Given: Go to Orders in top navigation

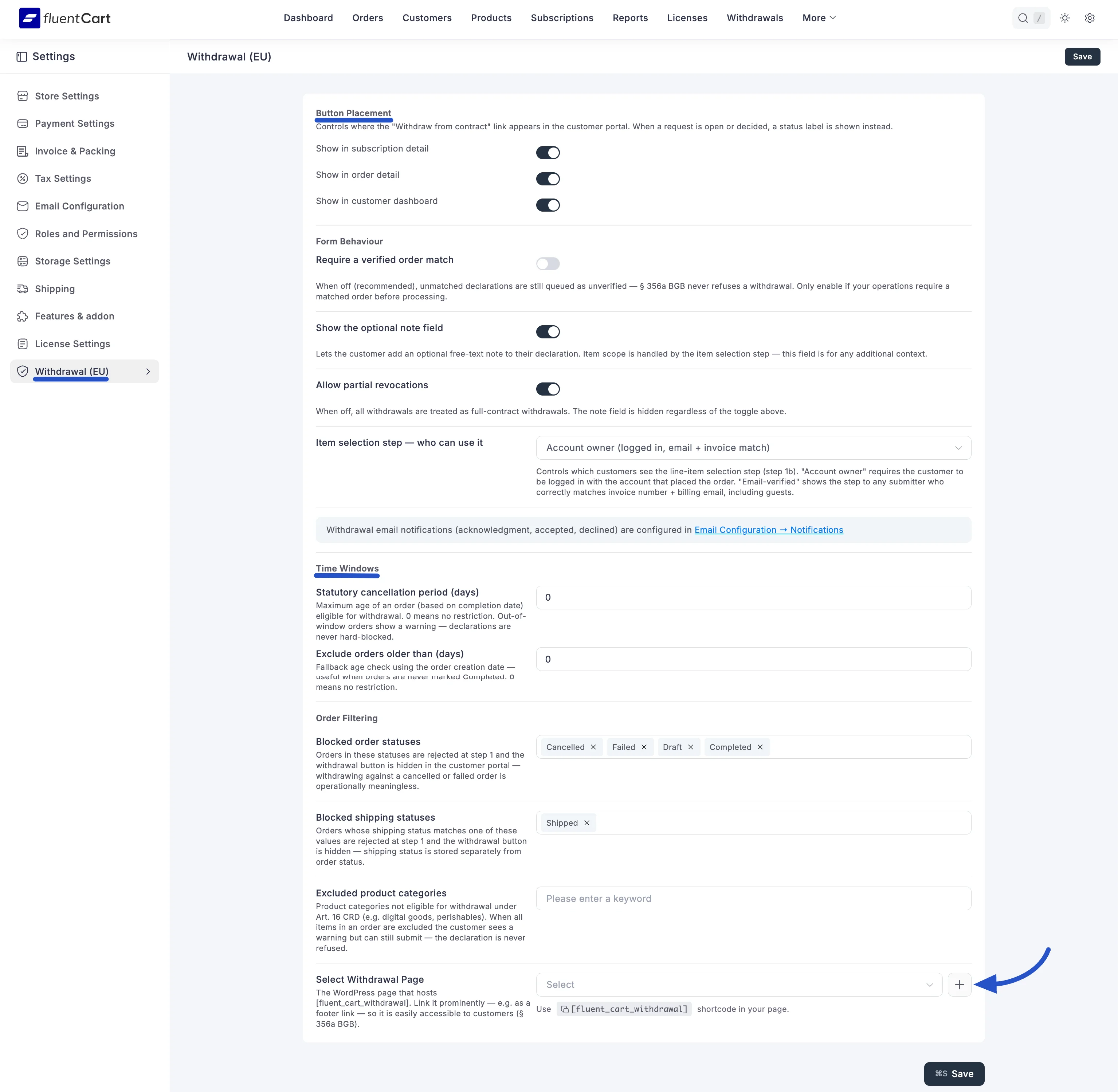Looking at the screenshot, I should point(368,18).
